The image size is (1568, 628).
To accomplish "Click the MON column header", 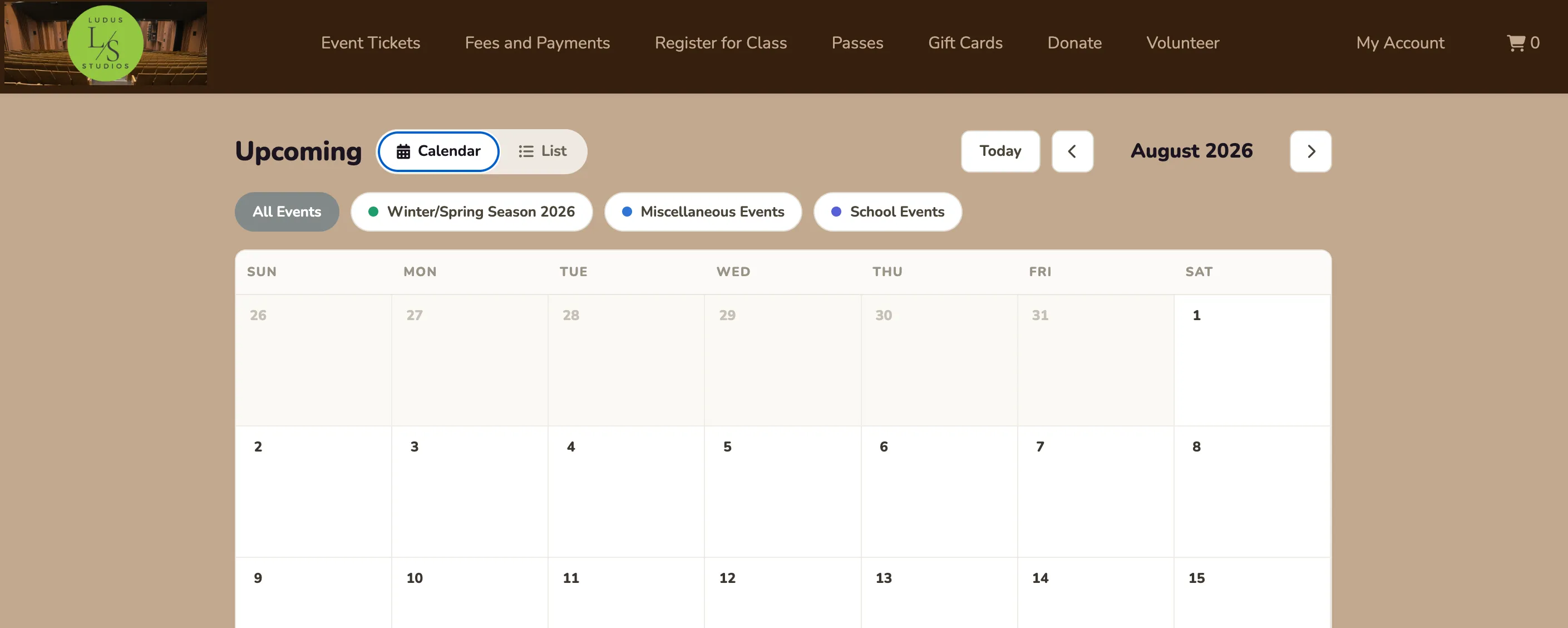I will coord(420,272).
